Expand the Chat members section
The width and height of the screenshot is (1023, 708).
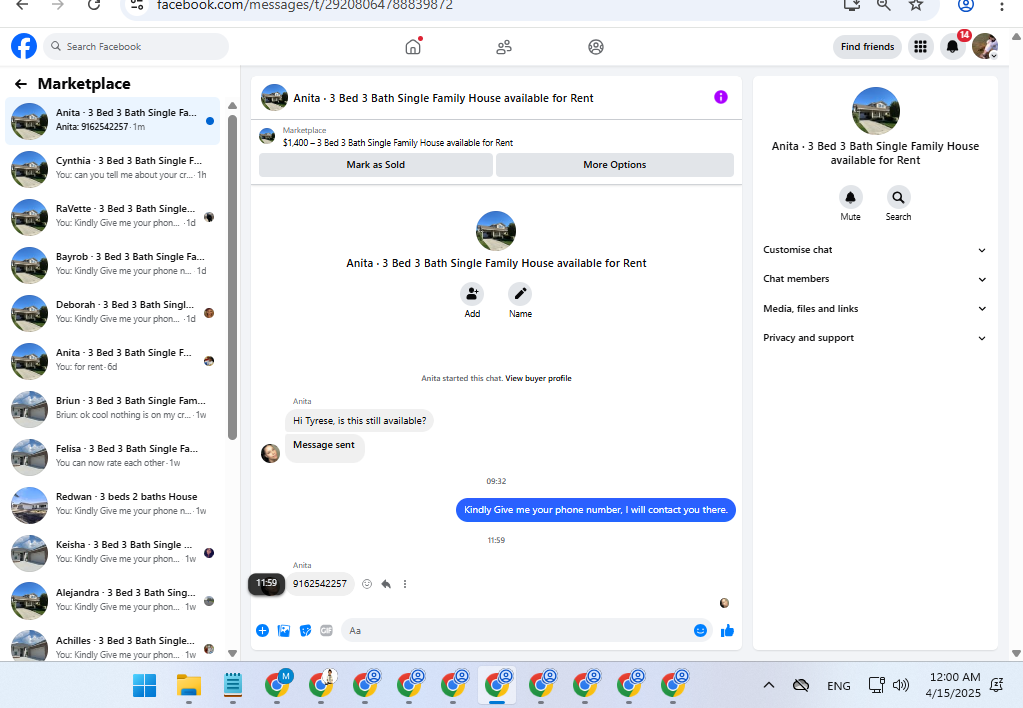coord(875,279)
